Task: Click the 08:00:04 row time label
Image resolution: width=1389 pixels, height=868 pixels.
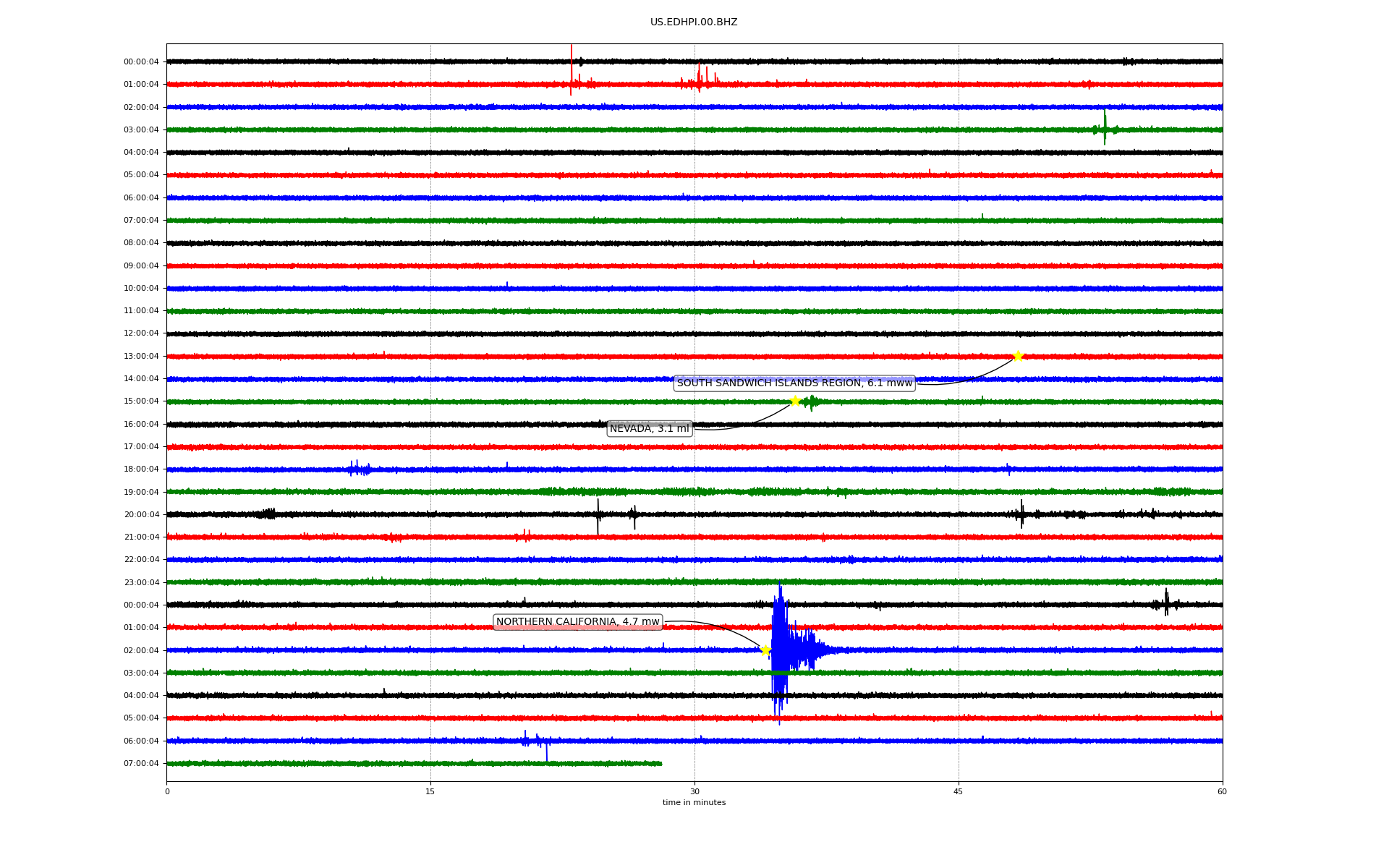Action: click(x=141, y=243)
